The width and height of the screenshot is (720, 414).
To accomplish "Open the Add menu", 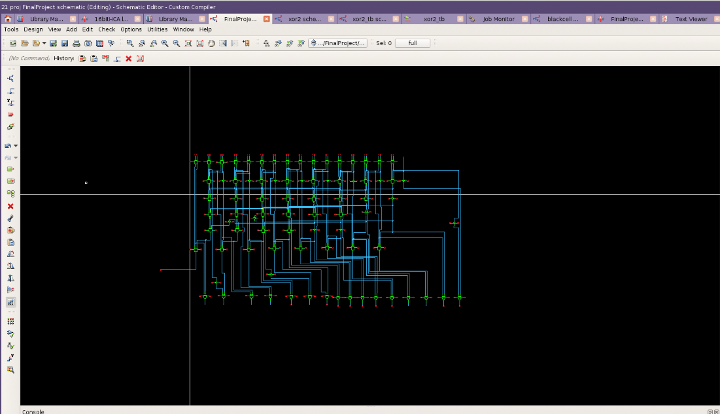I will pyautogui.click(x=72, y=29).
